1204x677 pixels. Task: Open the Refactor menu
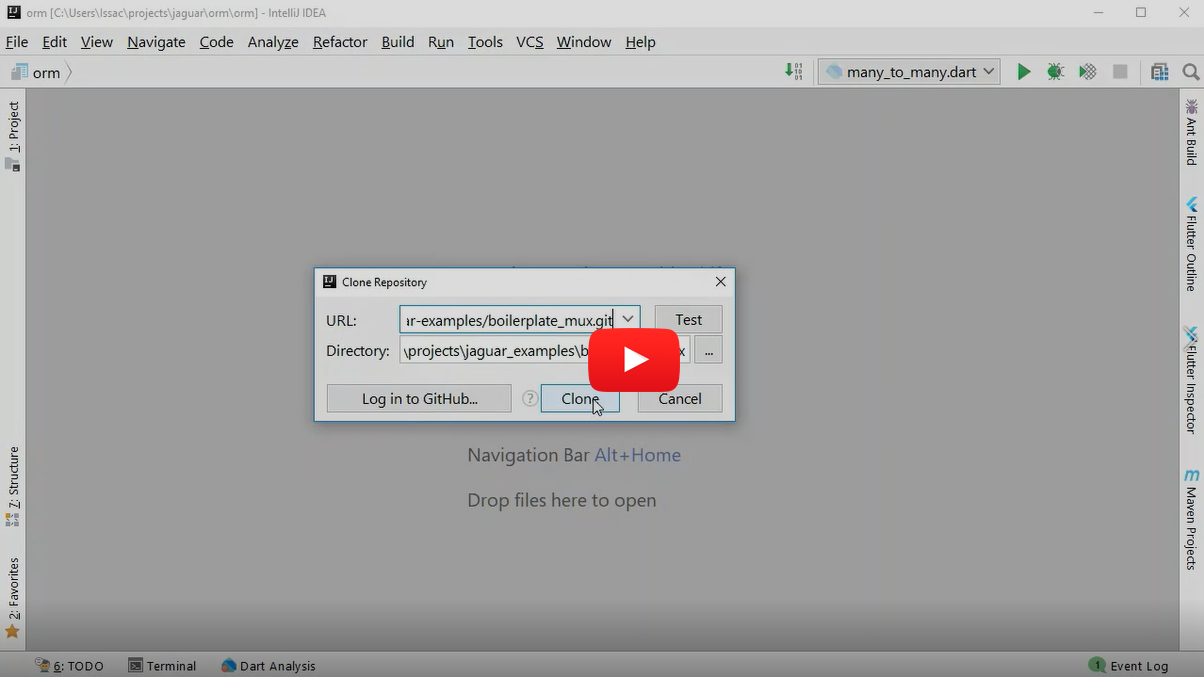pos(340,42)
